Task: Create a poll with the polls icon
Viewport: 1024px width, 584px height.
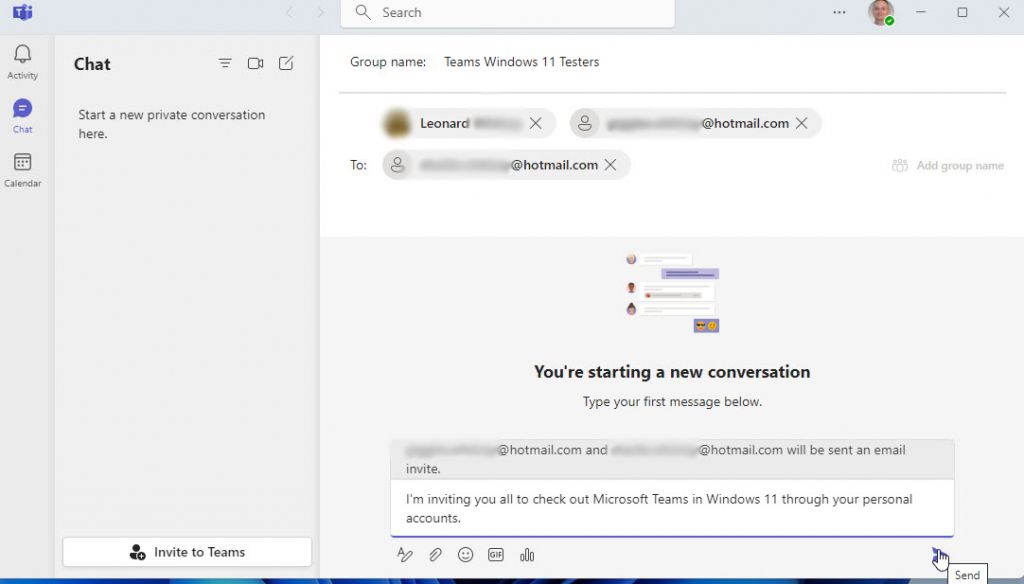Action: pyautogui.click(x=527, y=554)
